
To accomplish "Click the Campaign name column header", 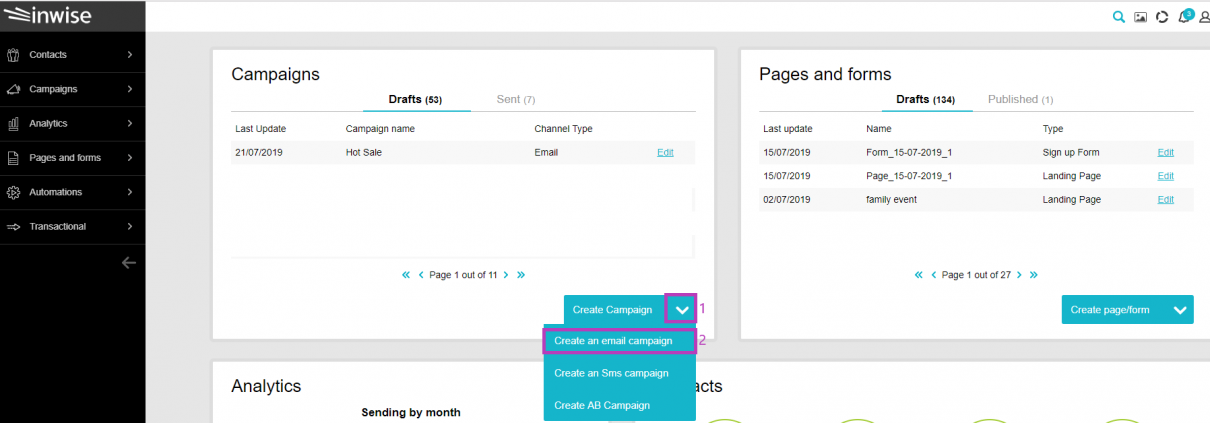I will point(380,129).
